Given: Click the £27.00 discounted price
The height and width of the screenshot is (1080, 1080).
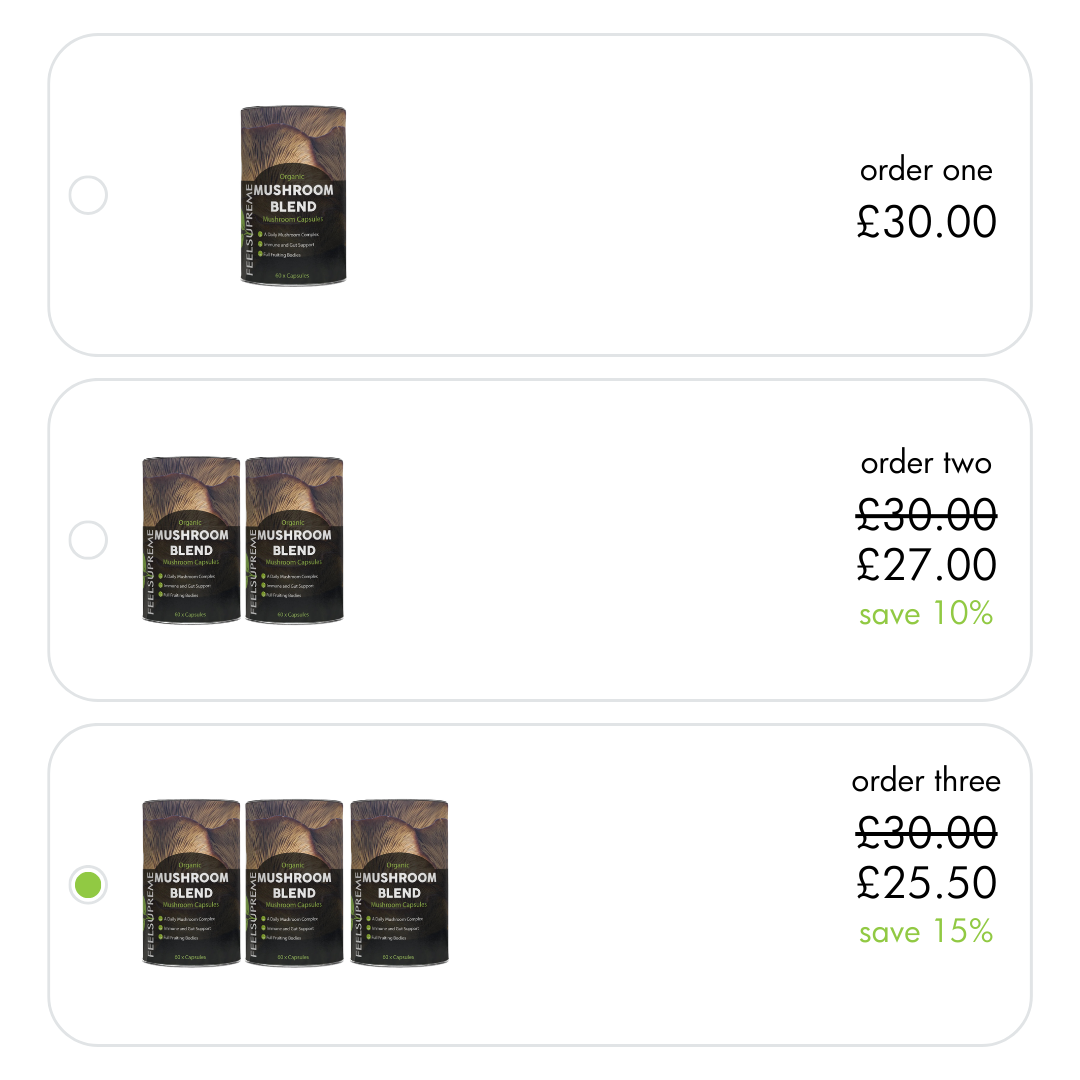Looking at the screenshot, I should click(927, 564).
